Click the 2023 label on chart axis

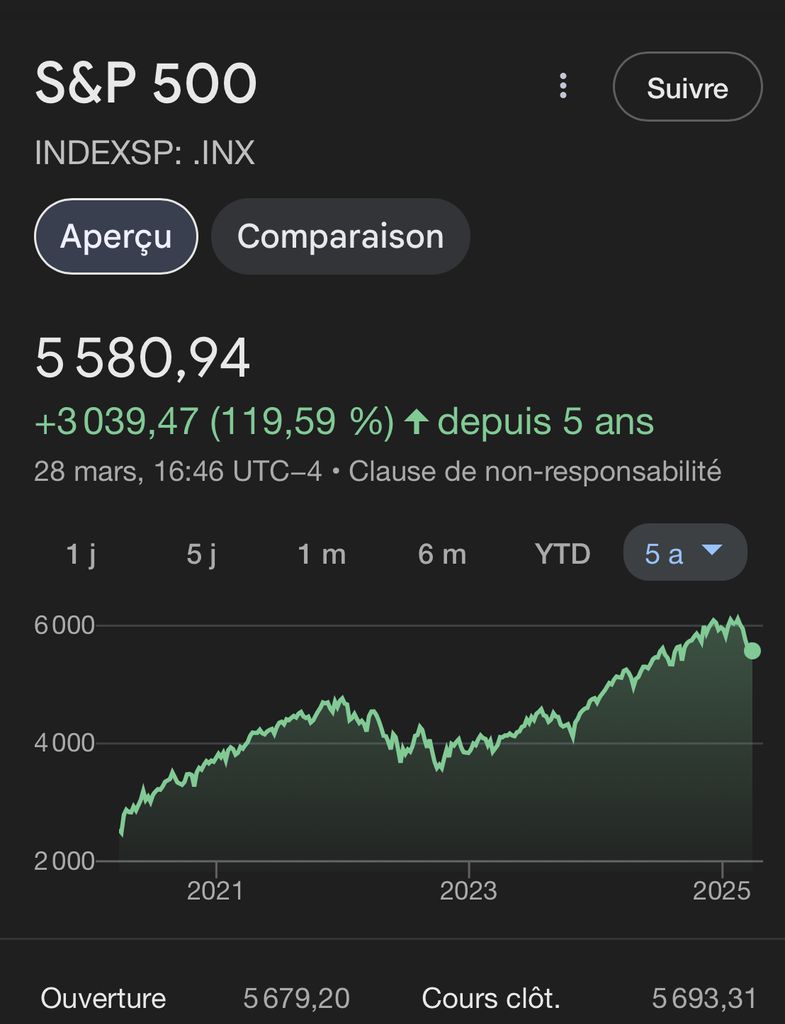coord(468,890)
